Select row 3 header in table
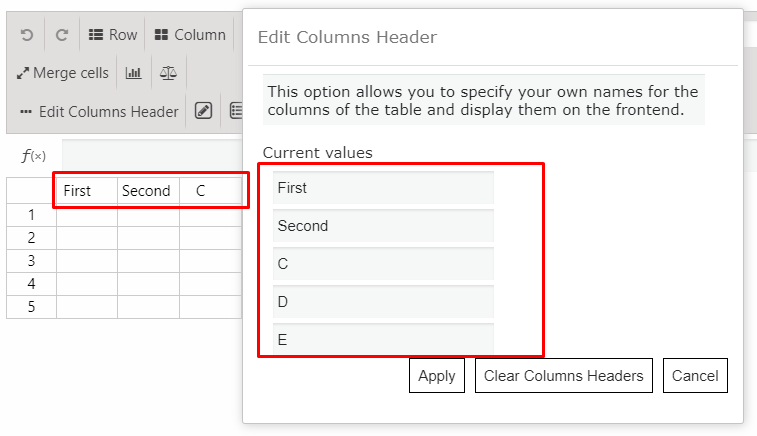The width and height of the screenshot is (757, 436). (31, 261)
